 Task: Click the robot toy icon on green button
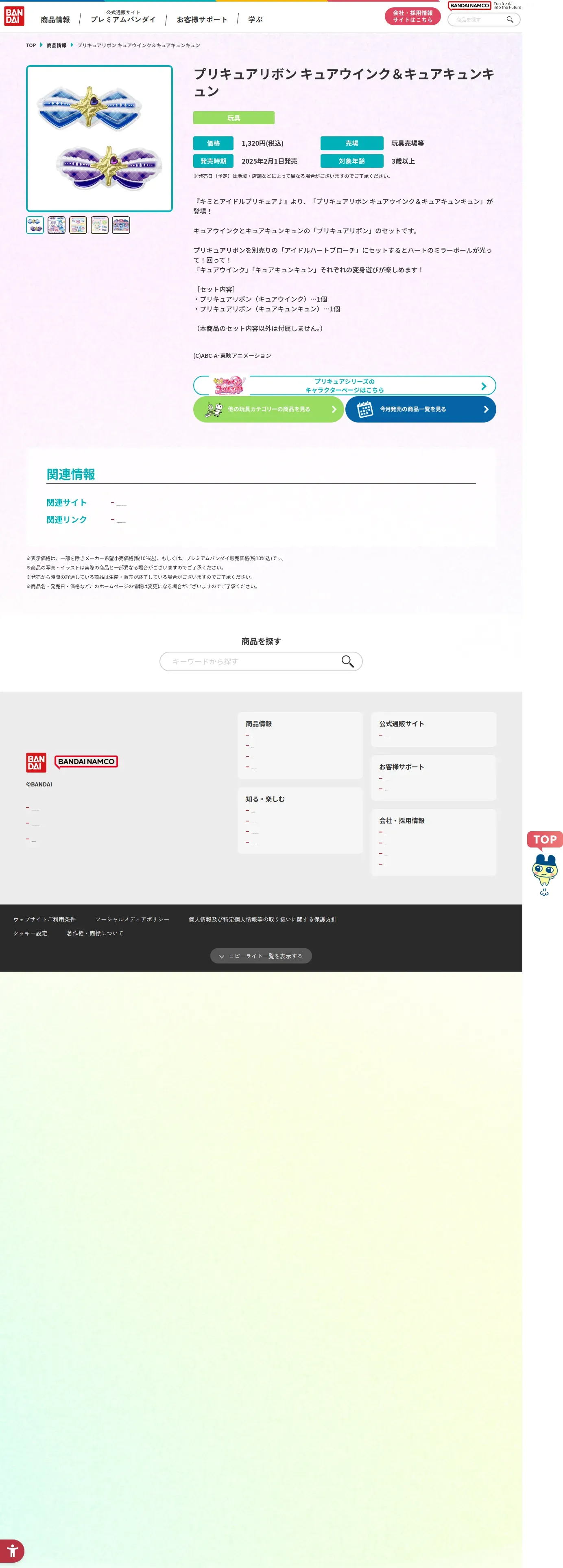click(x=213, y=410)
